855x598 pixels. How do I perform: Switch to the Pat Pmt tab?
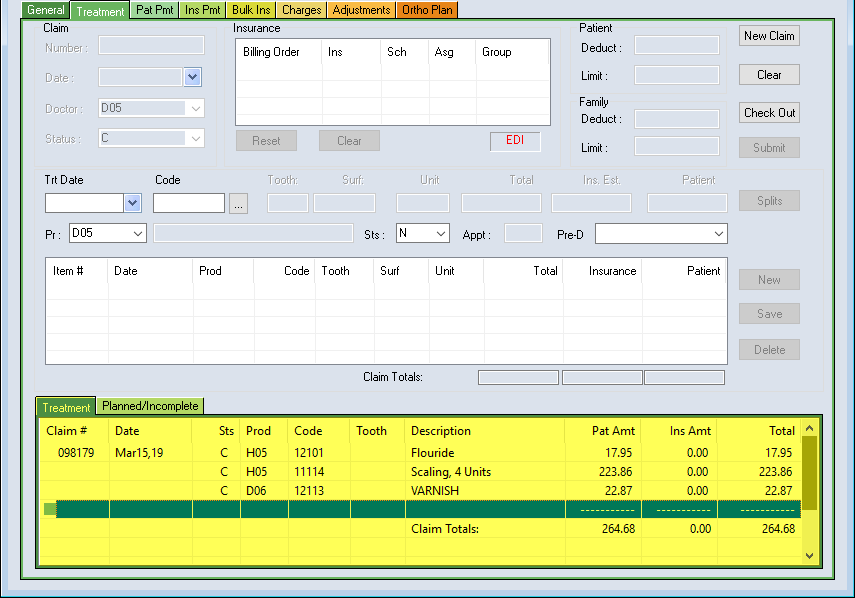[155, 10]
